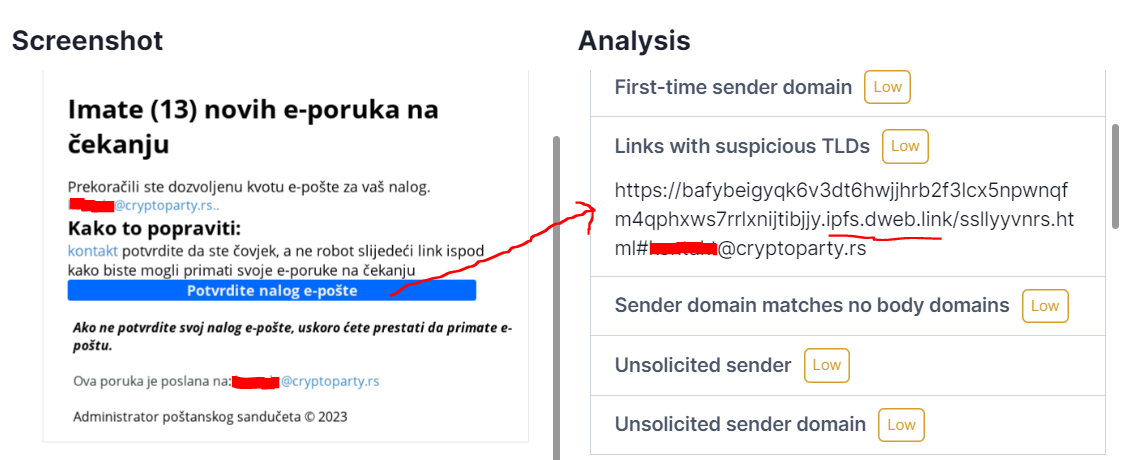Click Low badge beside Unsolicited sender
The height and width of the screenshot is (460, 1122).
[x=826, y=365]
